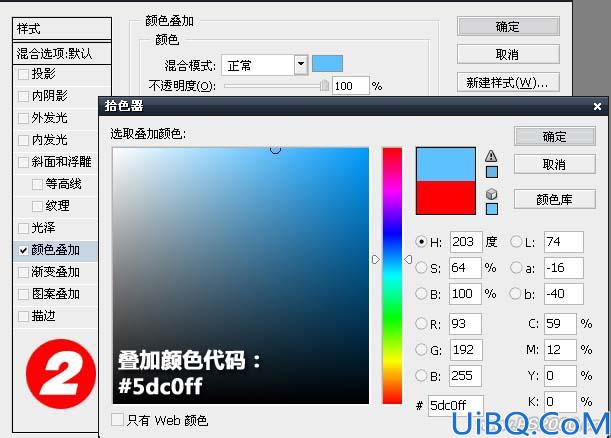Click the M magenta field showing 12
This screenshot has width=611, height=438.
pos(560,350)
